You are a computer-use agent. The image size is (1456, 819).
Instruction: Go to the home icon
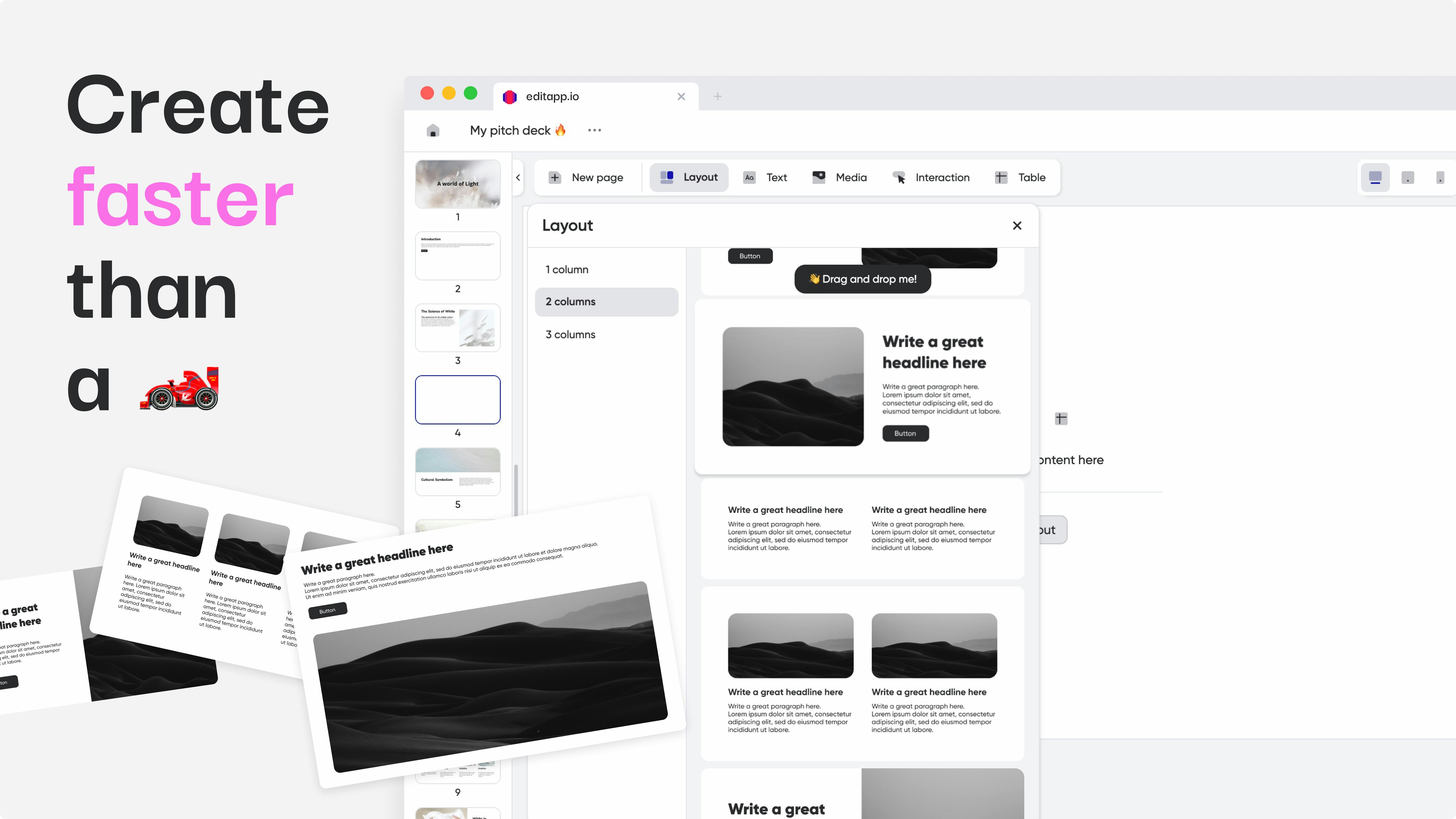(x=433, y=131)
